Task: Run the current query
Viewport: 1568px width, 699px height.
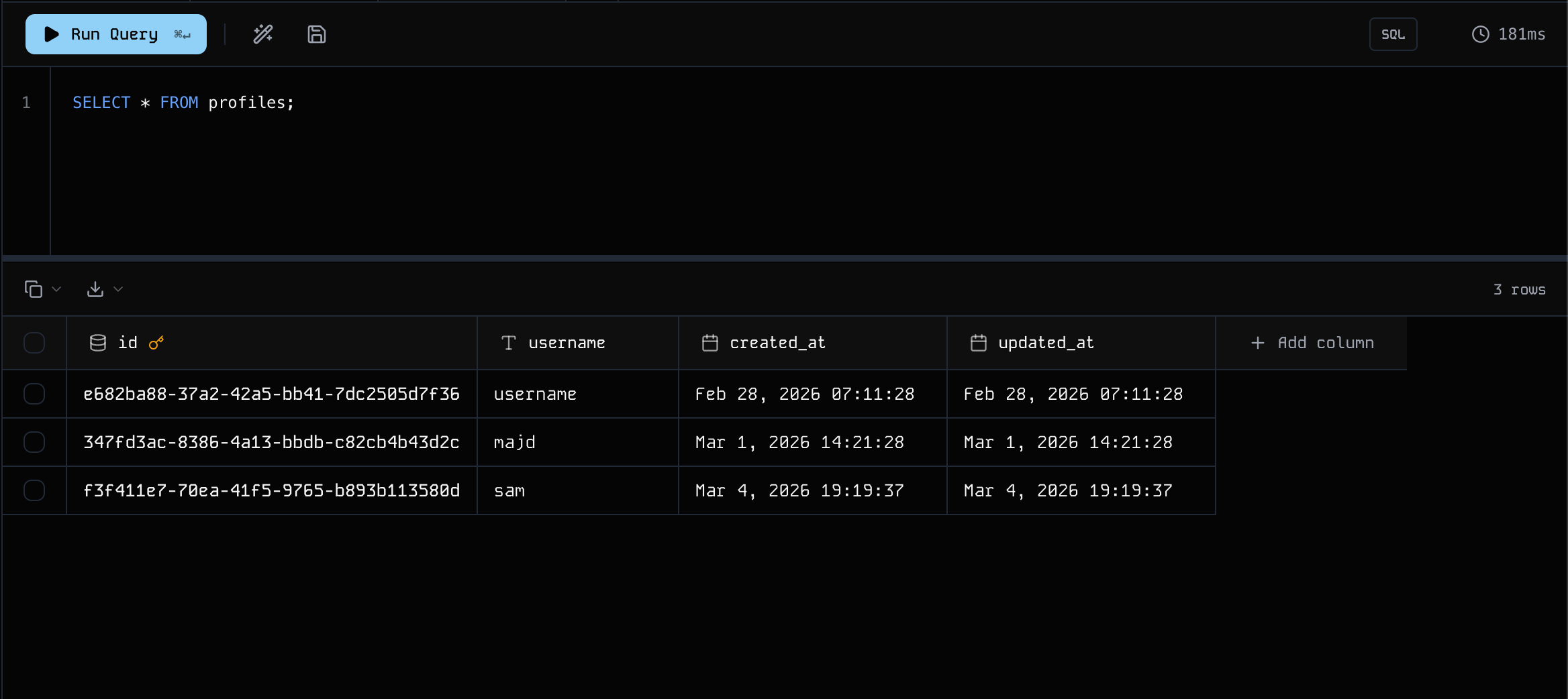Action: point(114,34)
